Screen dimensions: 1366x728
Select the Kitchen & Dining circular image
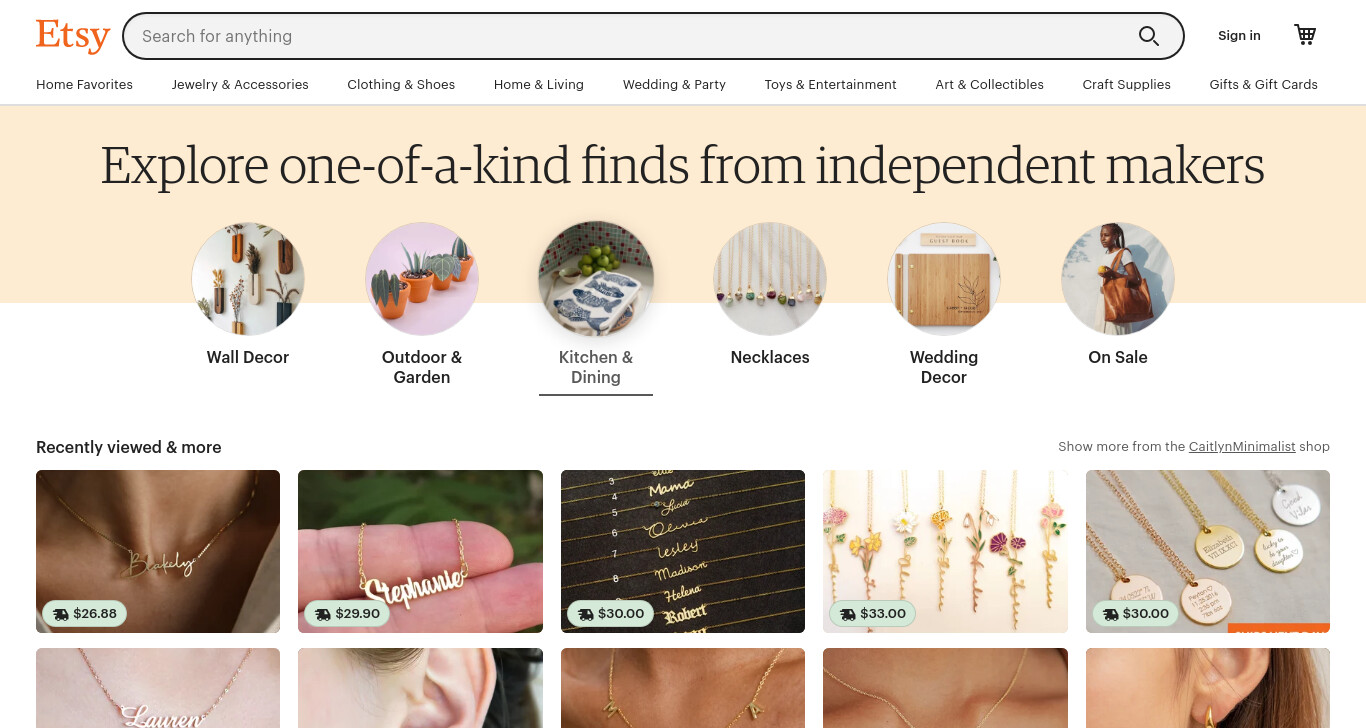point(596,279)
